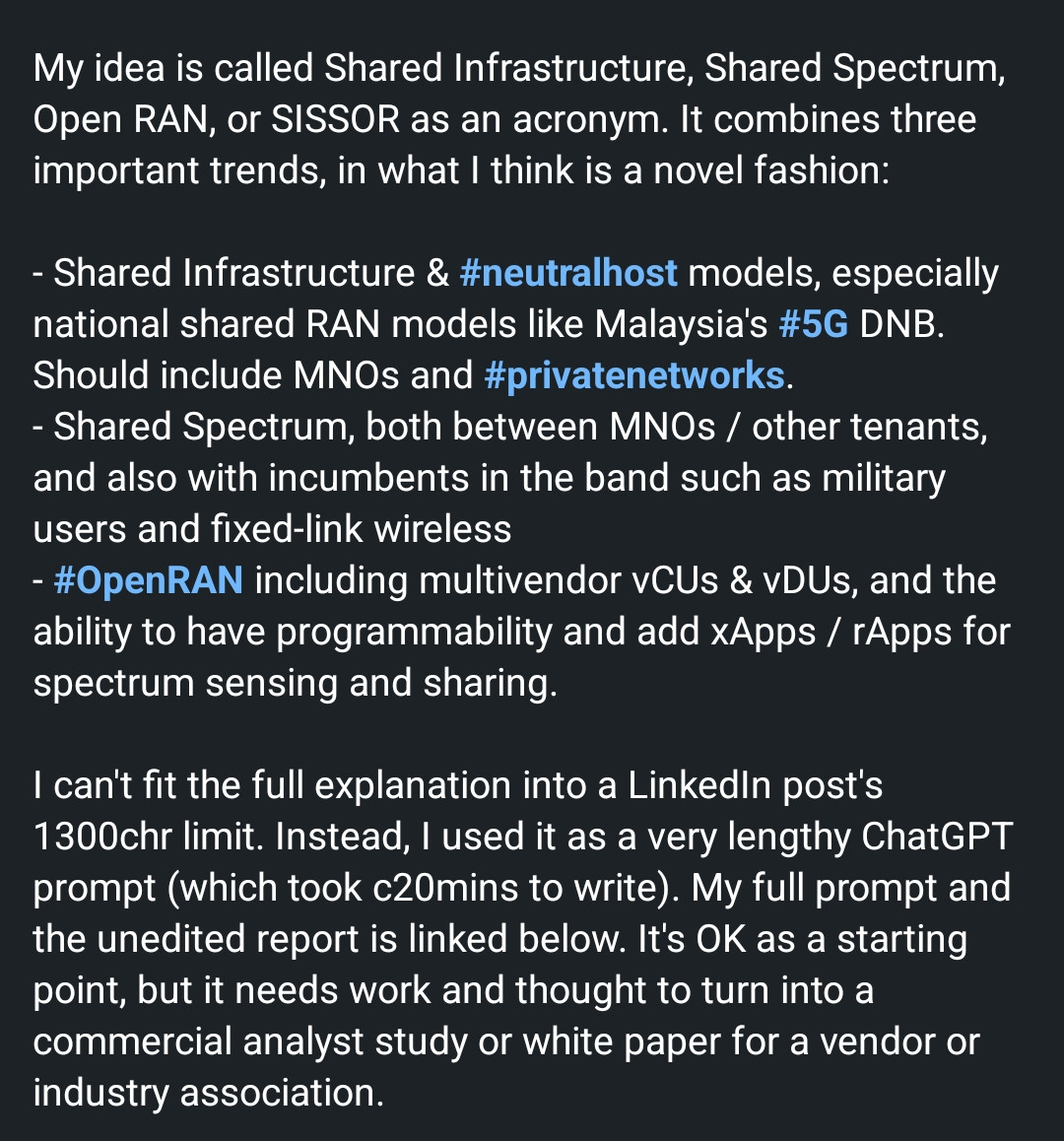Follow the #privatenetworks hashtag

(633, 376)
